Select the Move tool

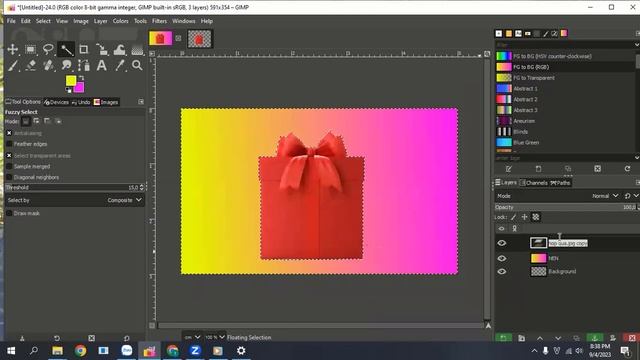13,49
